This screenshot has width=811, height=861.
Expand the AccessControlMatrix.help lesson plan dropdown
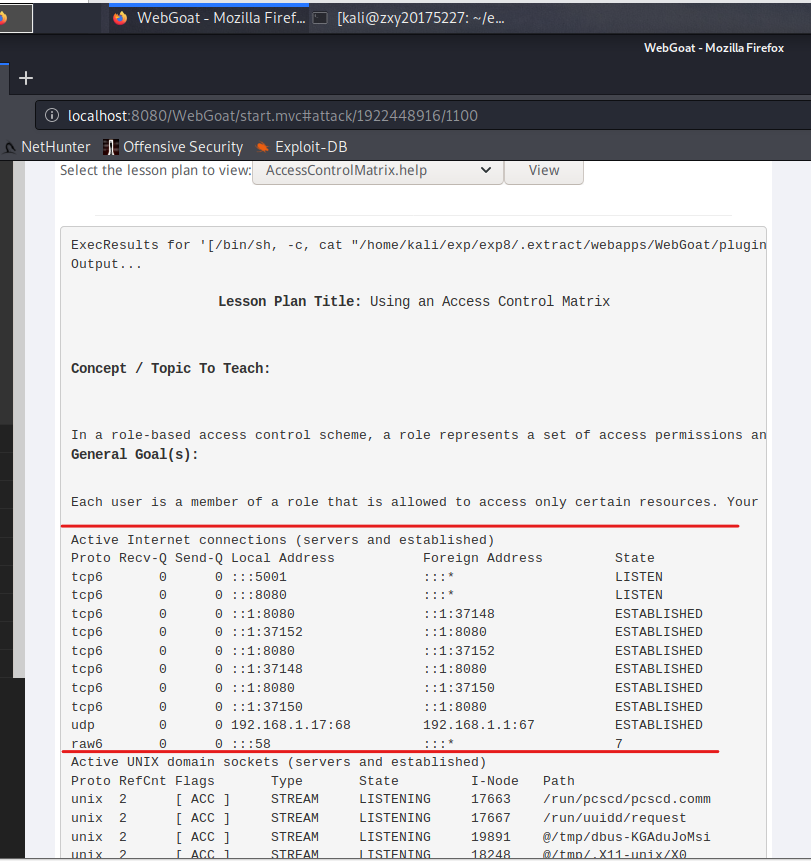(378, 171)
